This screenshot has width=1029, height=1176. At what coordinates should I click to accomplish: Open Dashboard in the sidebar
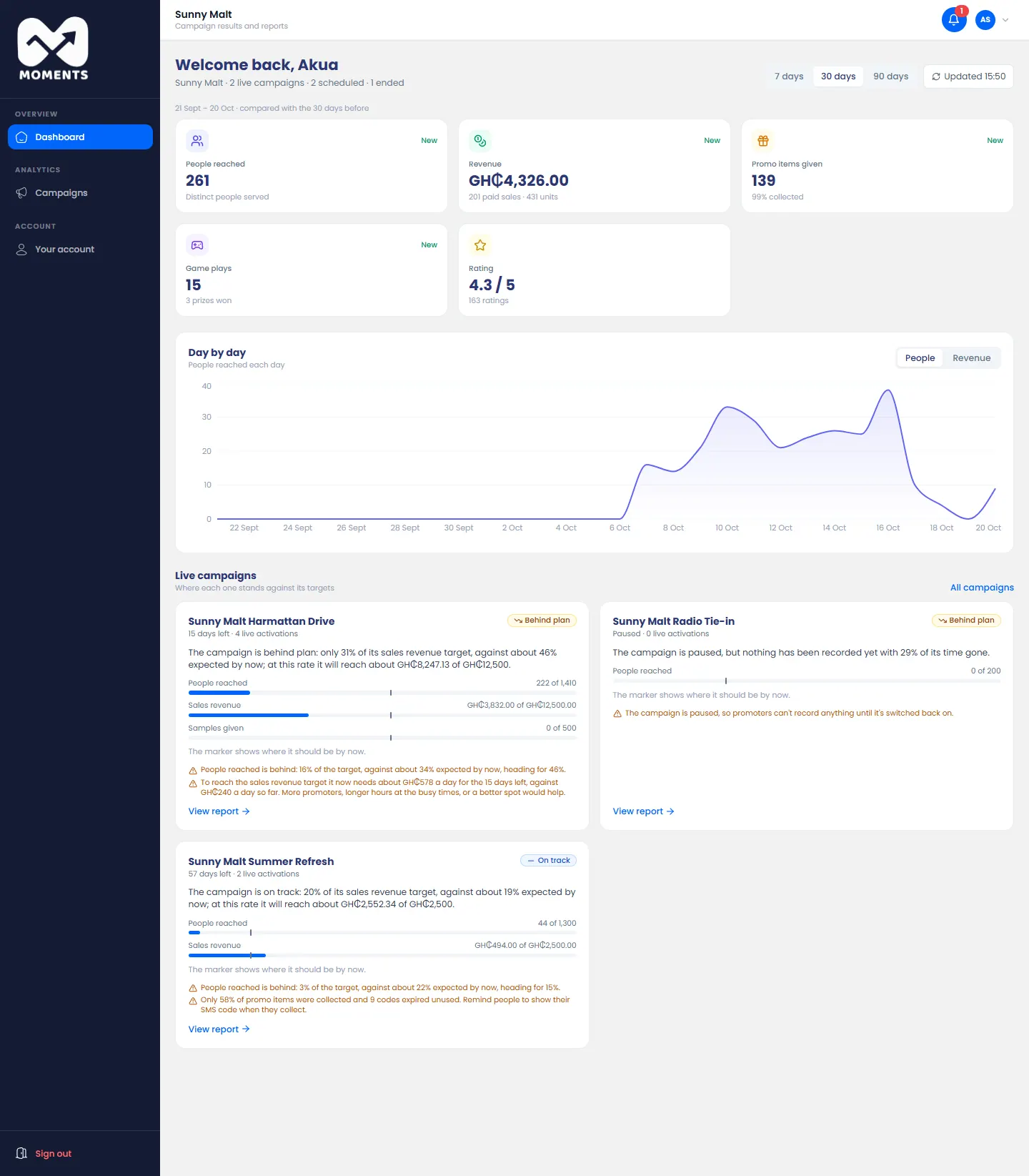pyautogui.click(x=80, y=137)
